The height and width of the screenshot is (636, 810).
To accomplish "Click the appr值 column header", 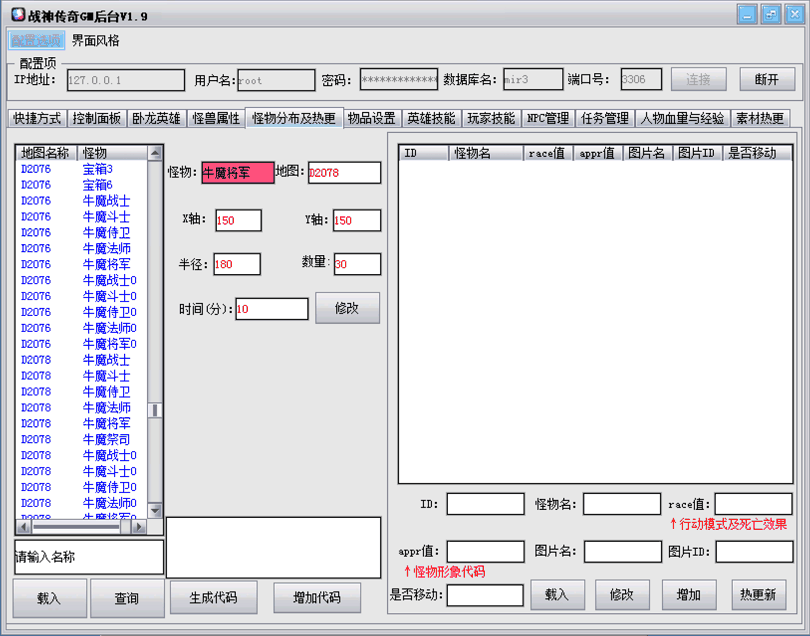I will (598, 153).
